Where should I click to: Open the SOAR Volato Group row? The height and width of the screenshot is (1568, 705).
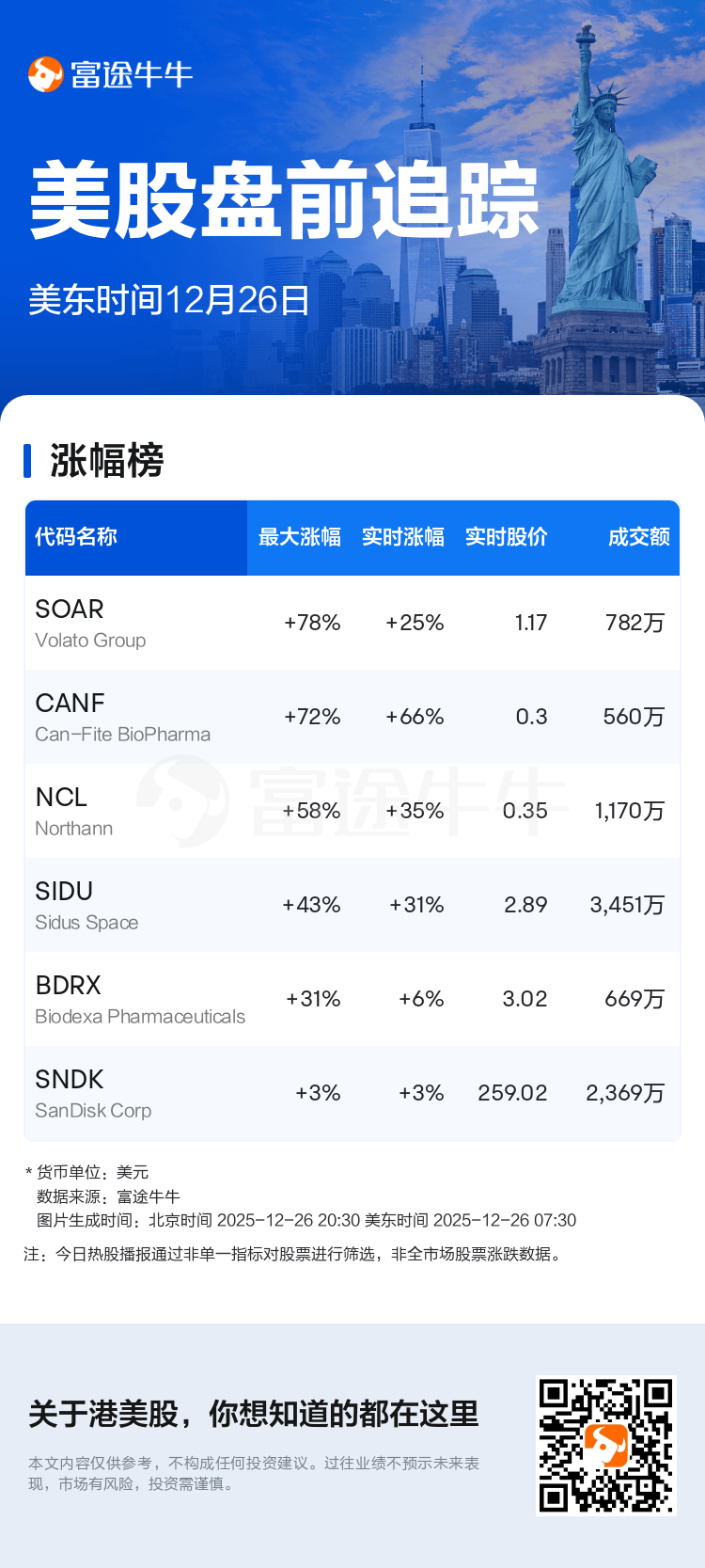90,623
